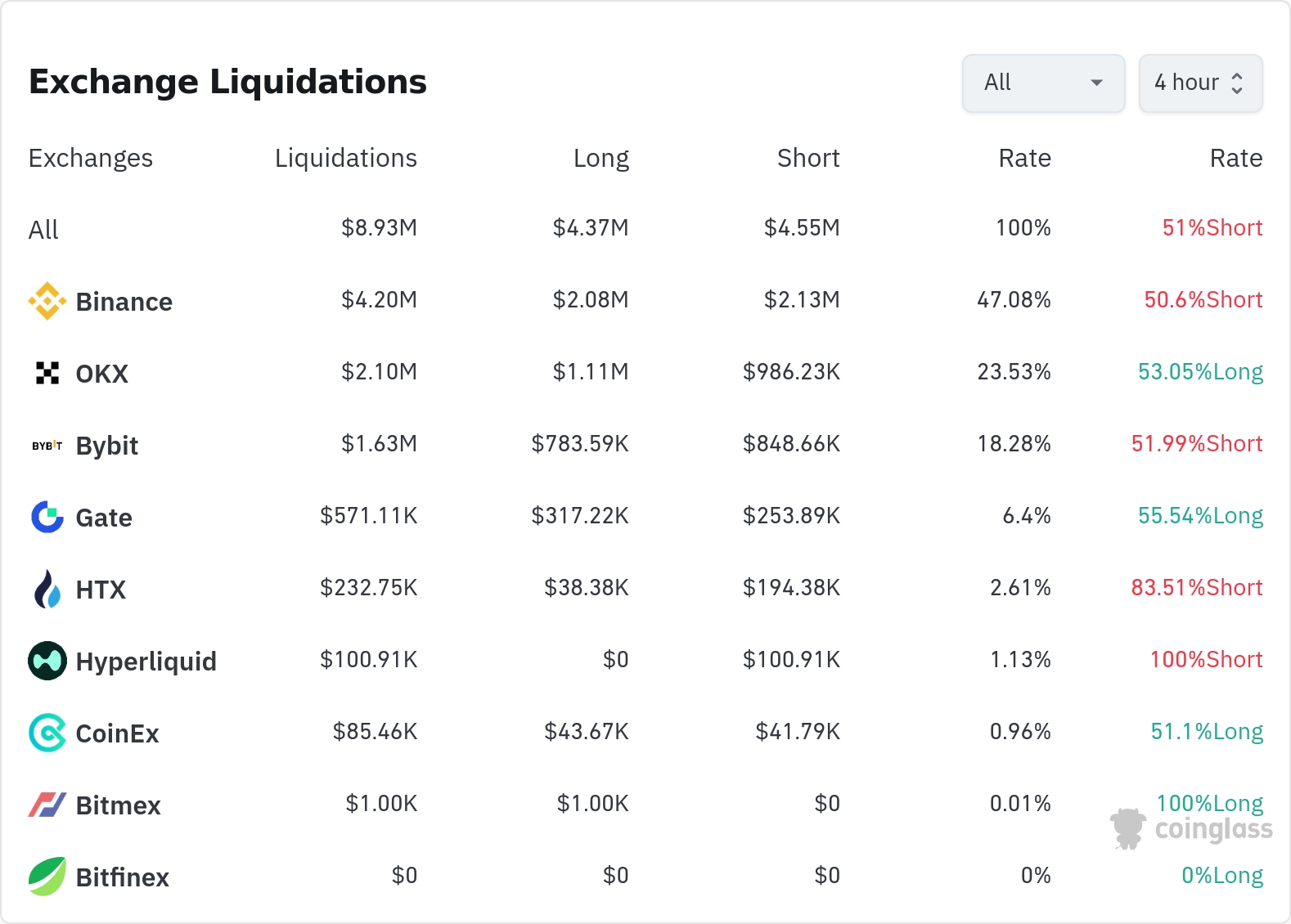Viewport: 1291px width, 924px height.
Task: Sort by the Short column header
Action: pos(807,158)
